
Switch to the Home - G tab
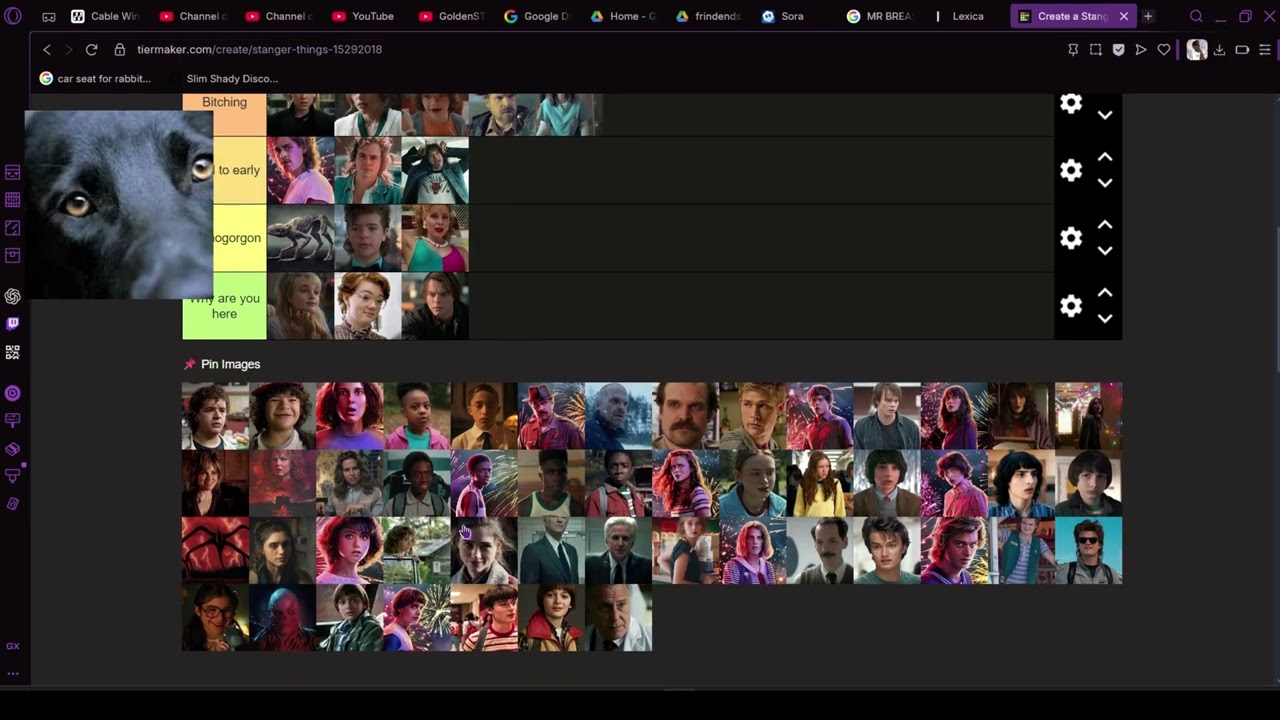[x=623, y=16]
